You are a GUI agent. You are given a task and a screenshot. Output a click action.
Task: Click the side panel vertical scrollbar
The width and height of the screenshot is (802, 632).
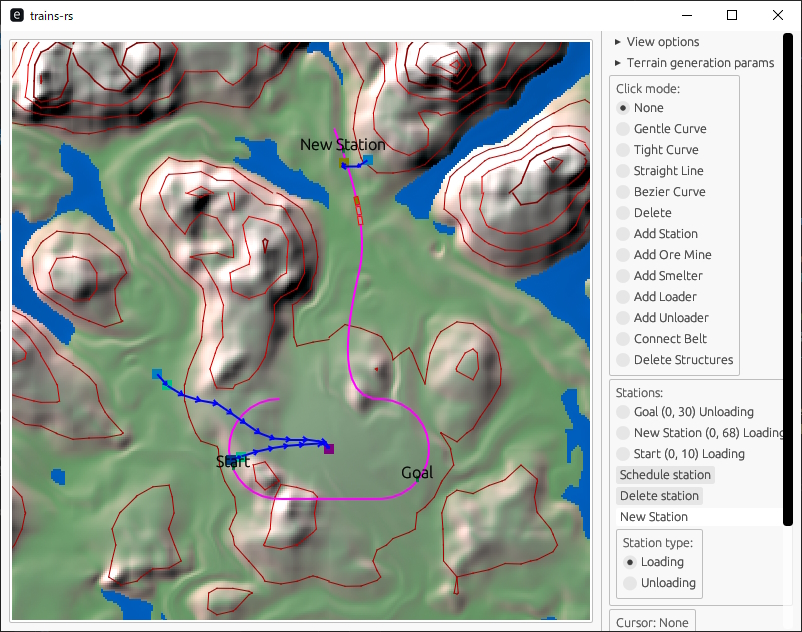(x=788, y=279)
